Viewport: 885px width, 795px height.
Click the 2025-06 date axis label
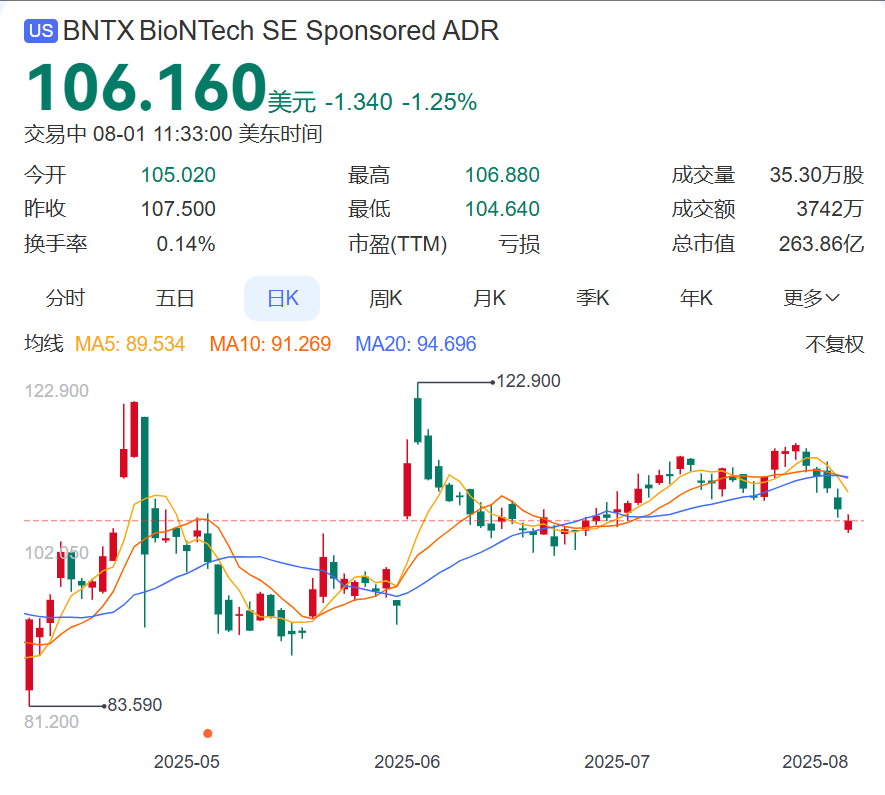tap(407, 762)
